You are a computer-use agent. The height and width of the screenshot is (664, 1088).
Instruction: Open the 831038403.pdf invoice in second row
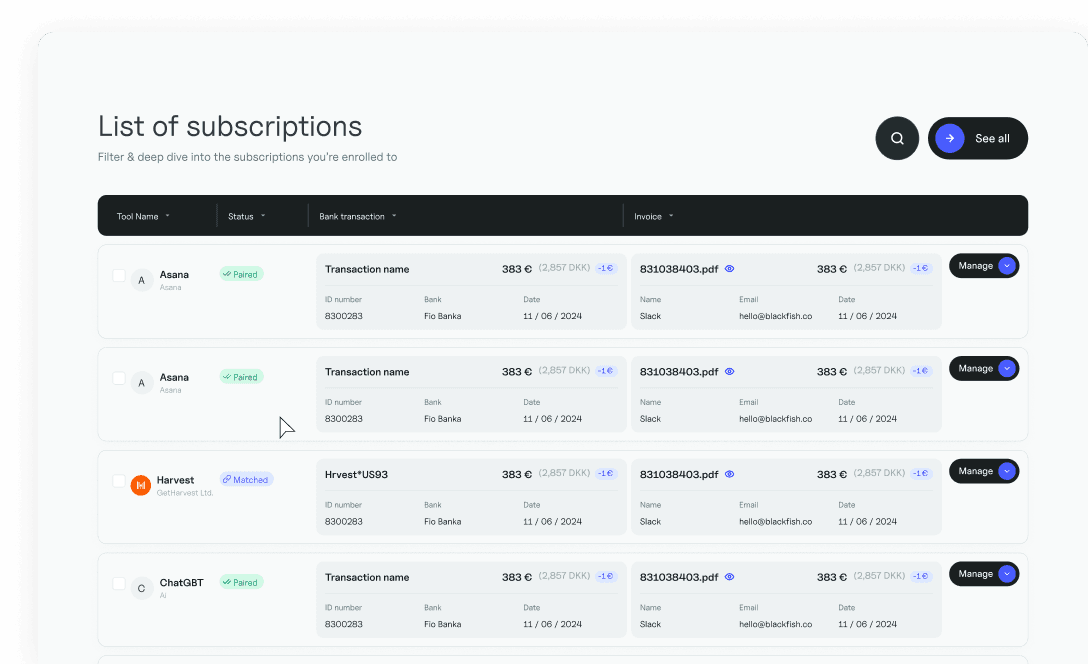tap(679, 372)
